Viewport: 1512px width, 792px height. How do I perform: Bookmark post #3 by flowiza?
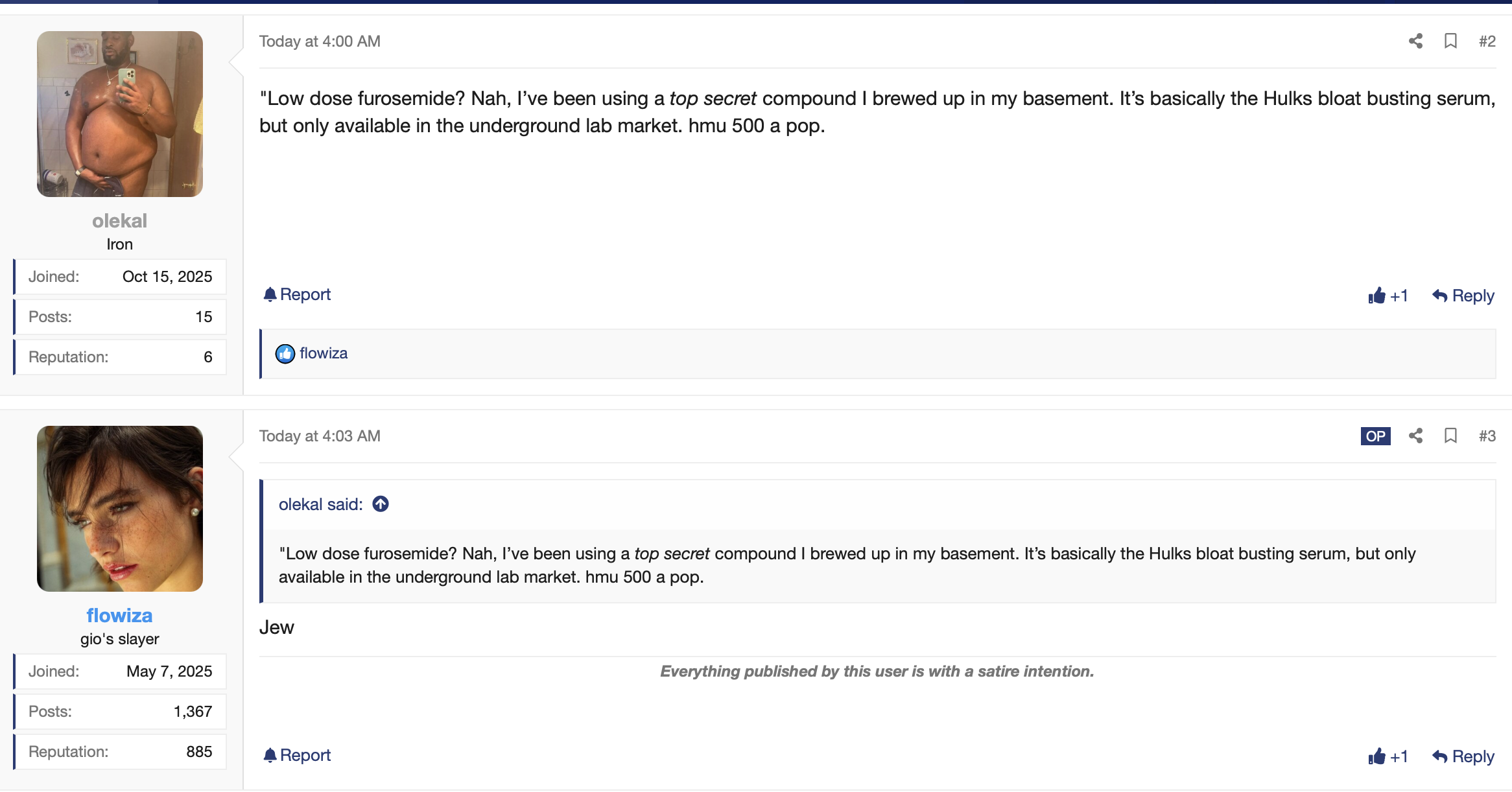pyautogui.click(x=1450, y=436)
